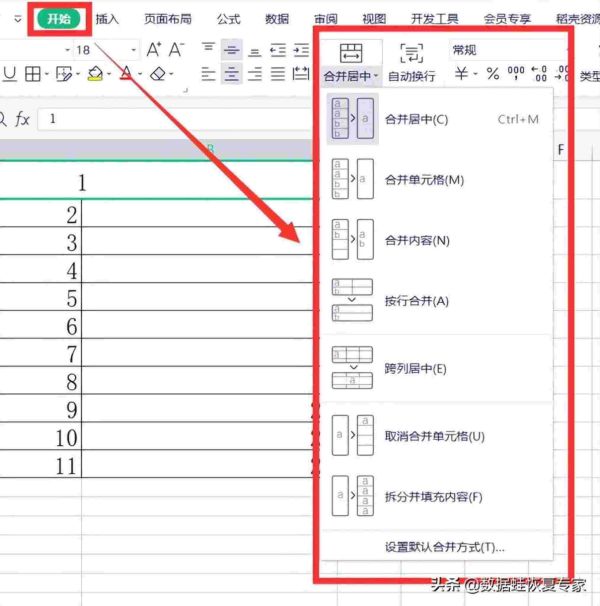The height and width of the screenshot is (606, 600).
Task: Open the 开发工具 tab
Action: coord(435,19)
